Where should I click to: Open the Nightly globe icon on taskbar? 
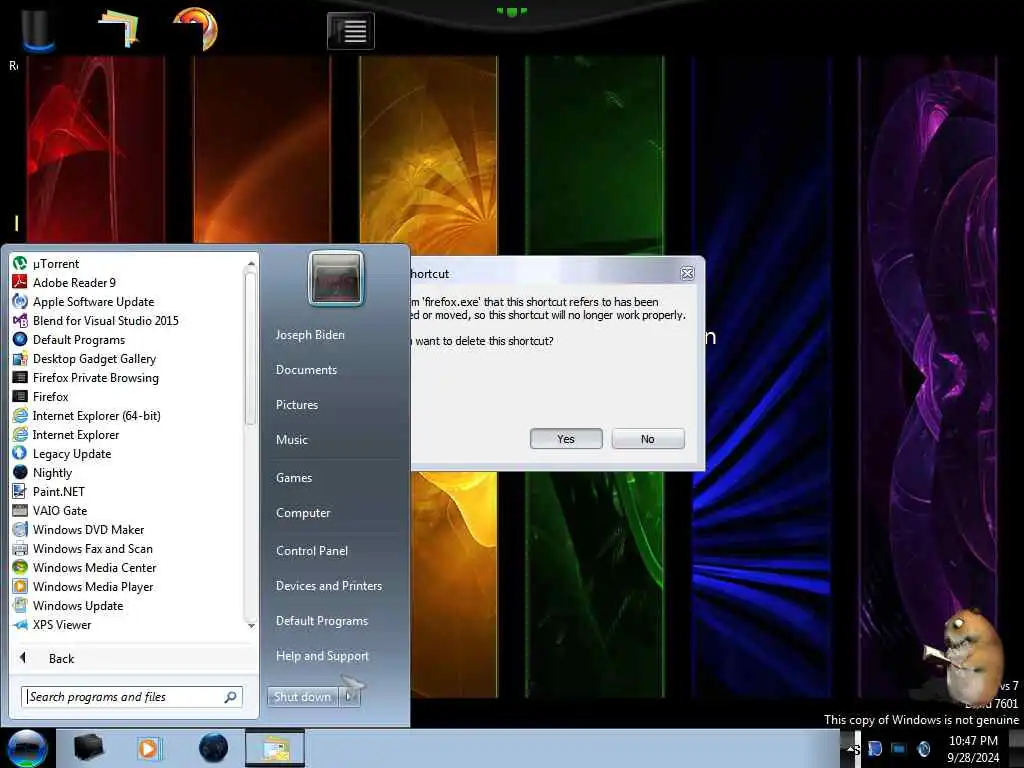tap(214, 748)
